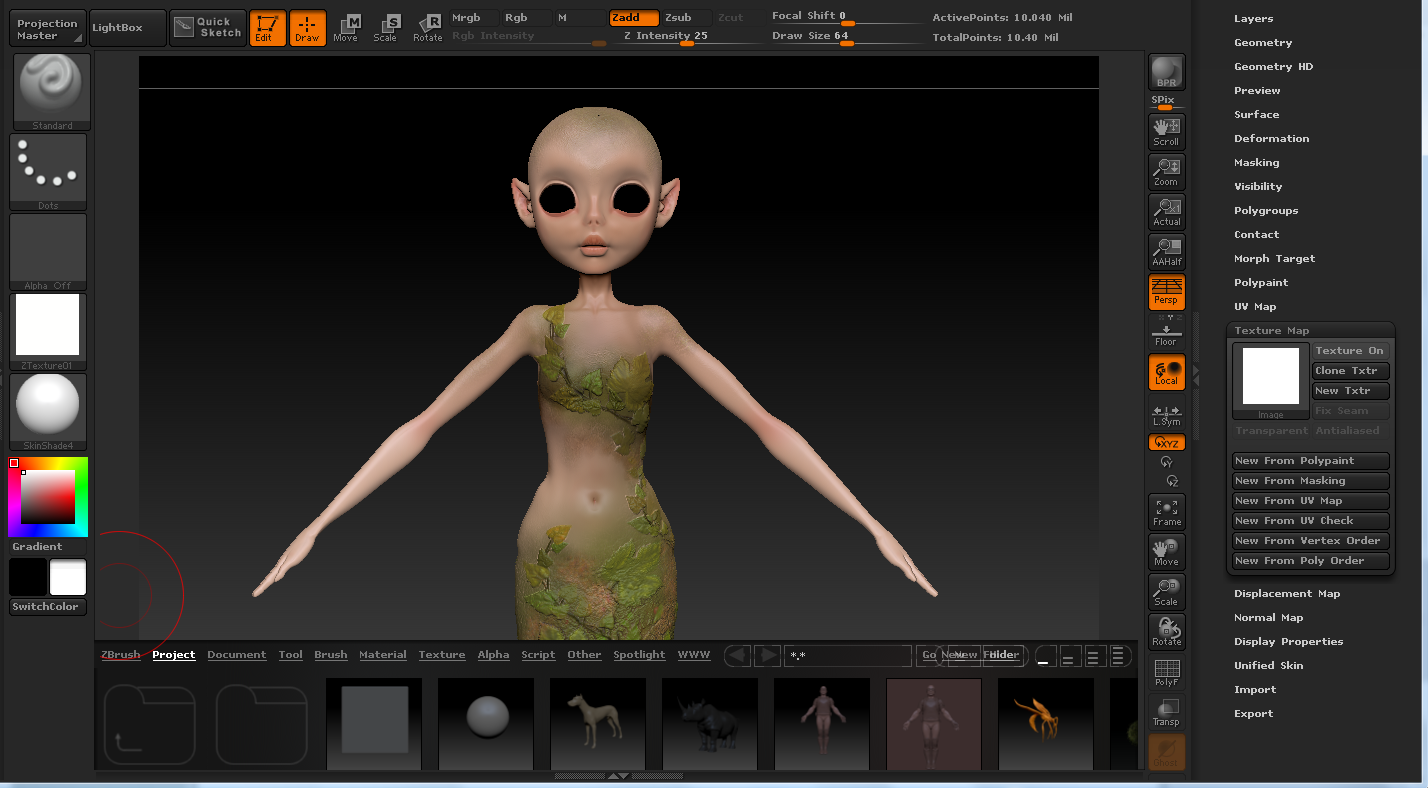Open the SkinShade4 material picker
The image size is (1428, 788).
(48, 411)
